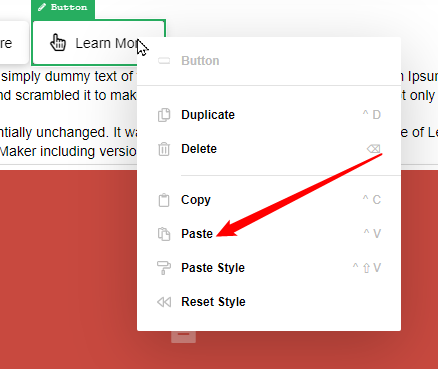Click the Paste Style paint roller icon
This screenshot has width=438, height=369.
tap(164, 268)
